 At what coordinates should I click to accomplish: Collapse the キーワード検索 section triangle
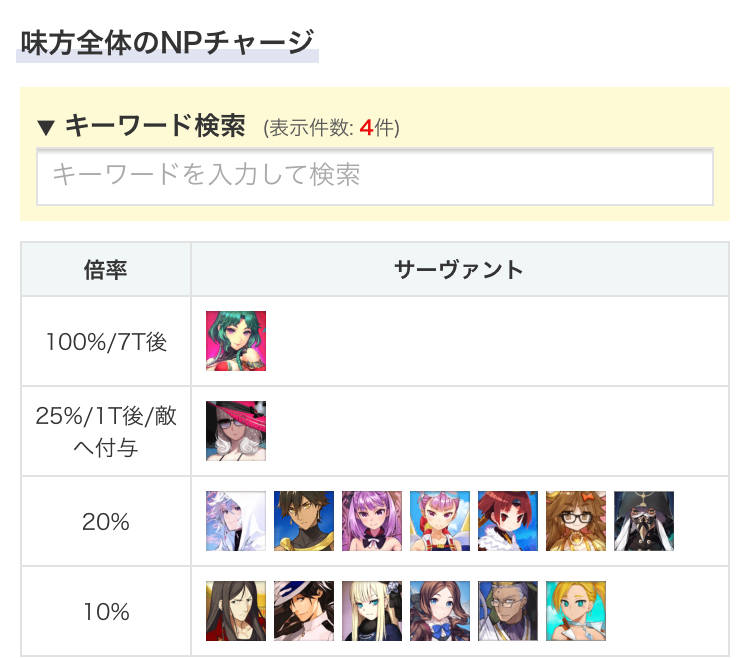pos(45,127)
